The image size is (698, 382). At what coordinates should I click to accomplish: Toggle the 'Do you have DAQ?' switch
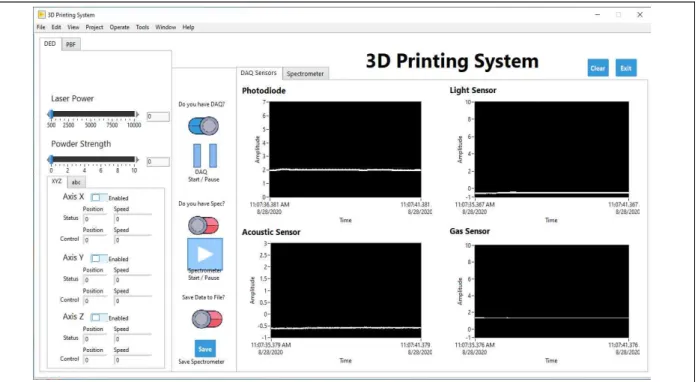pyautogui.click(x=203, y=126)
